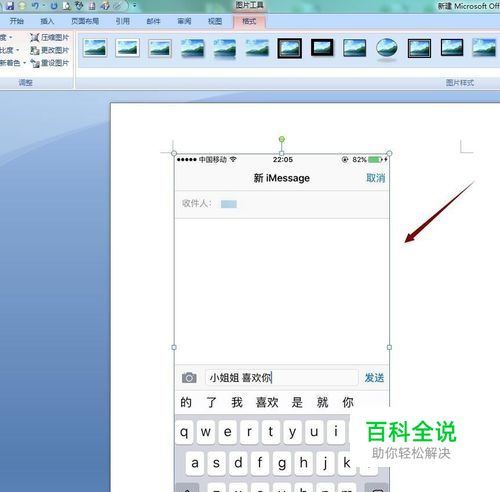Apply the thick matte black picture style
This screenshot has height=492, width=500.
pyautogui.click(x=322, y=48)
